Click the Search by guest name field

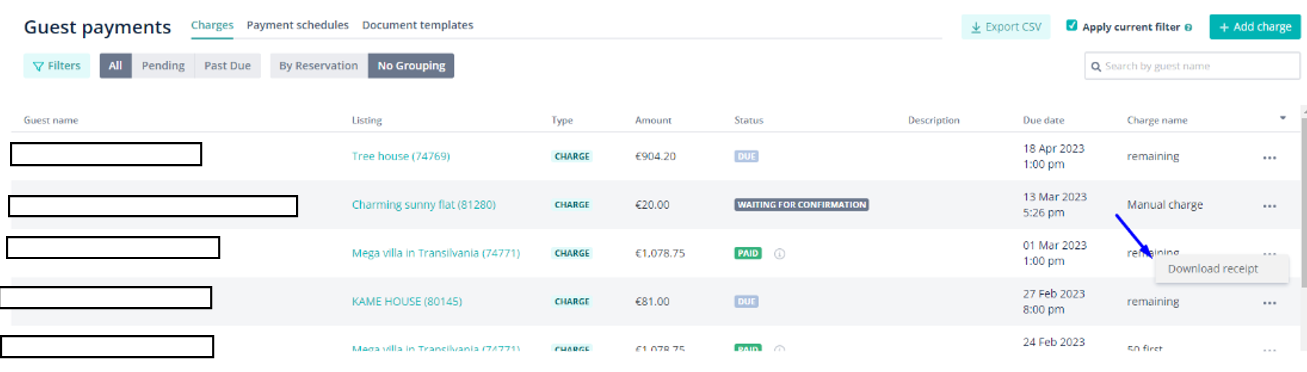(1192, 66)
